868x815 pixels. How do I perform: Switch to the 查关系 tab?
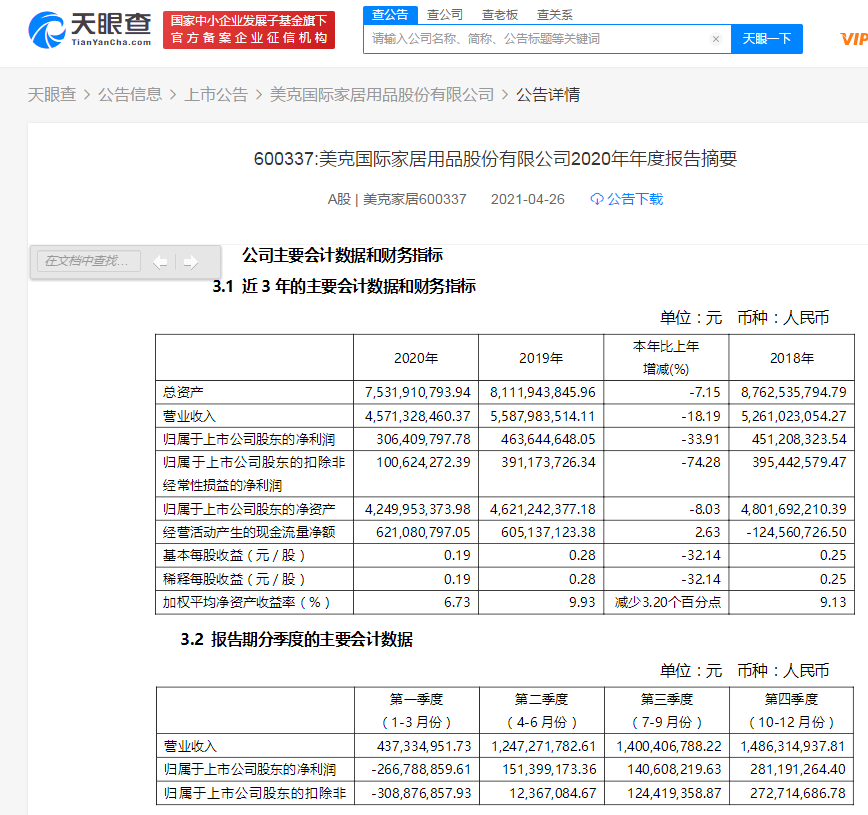click(x=554, y=15)
